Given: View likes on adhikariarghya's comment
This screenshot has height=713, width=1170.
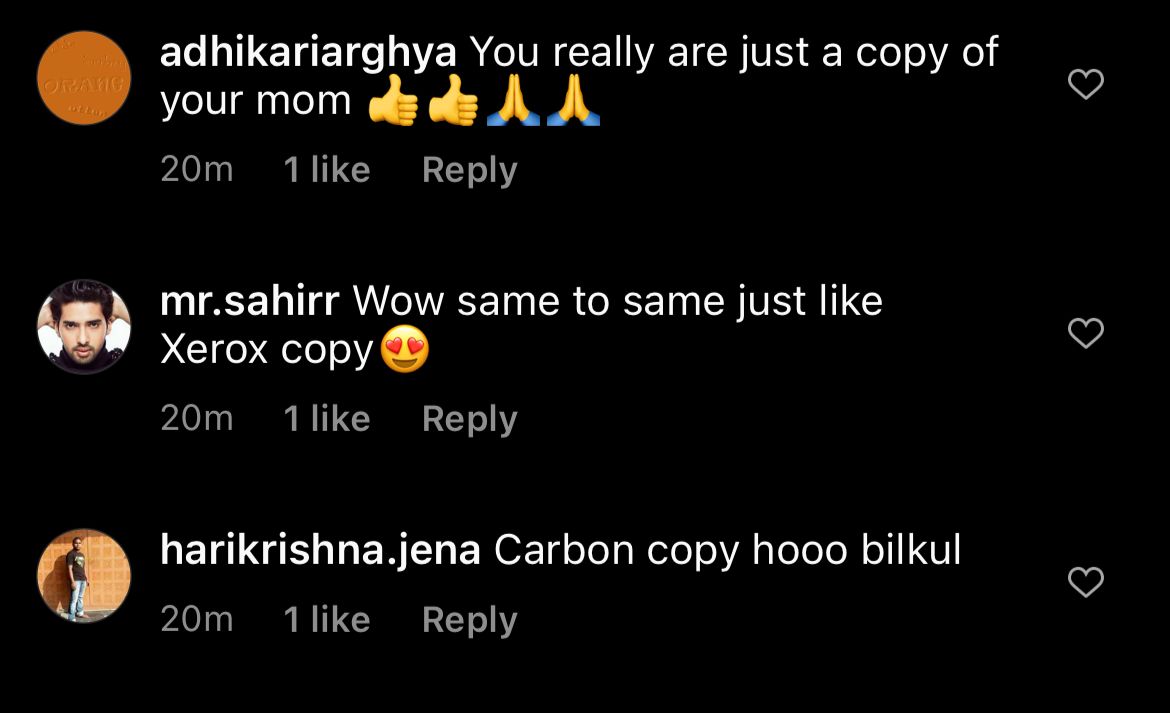Looking at the screenshot, I should [x=326, y=170].
